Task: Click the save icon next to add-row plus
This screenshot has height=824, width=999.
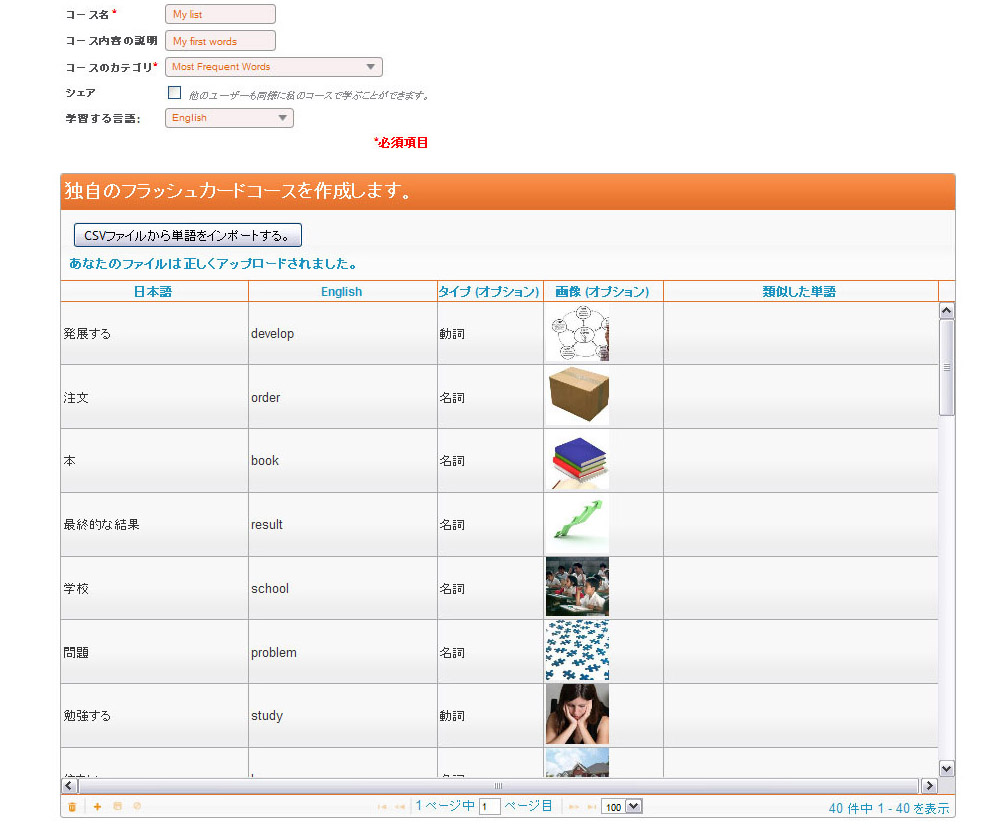Action: pos(117,807)
